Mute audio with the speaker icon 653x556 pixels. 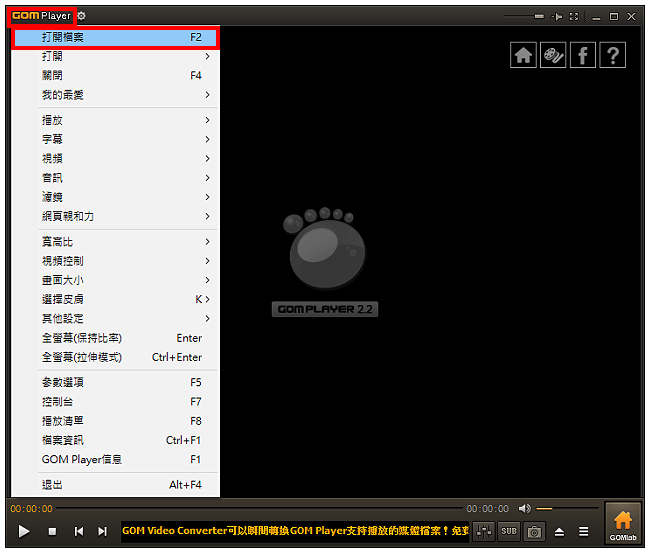point(525,509)
